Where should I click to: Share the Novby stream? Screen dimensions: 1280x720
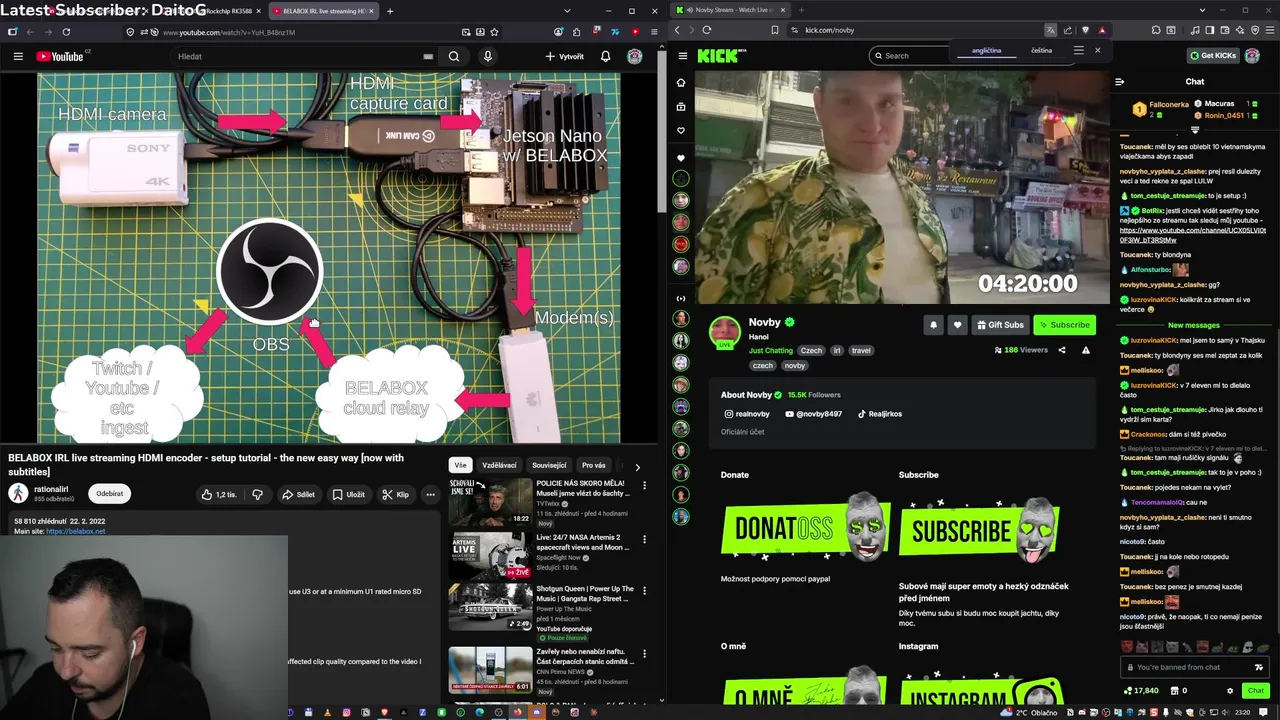click(1061, 350)
